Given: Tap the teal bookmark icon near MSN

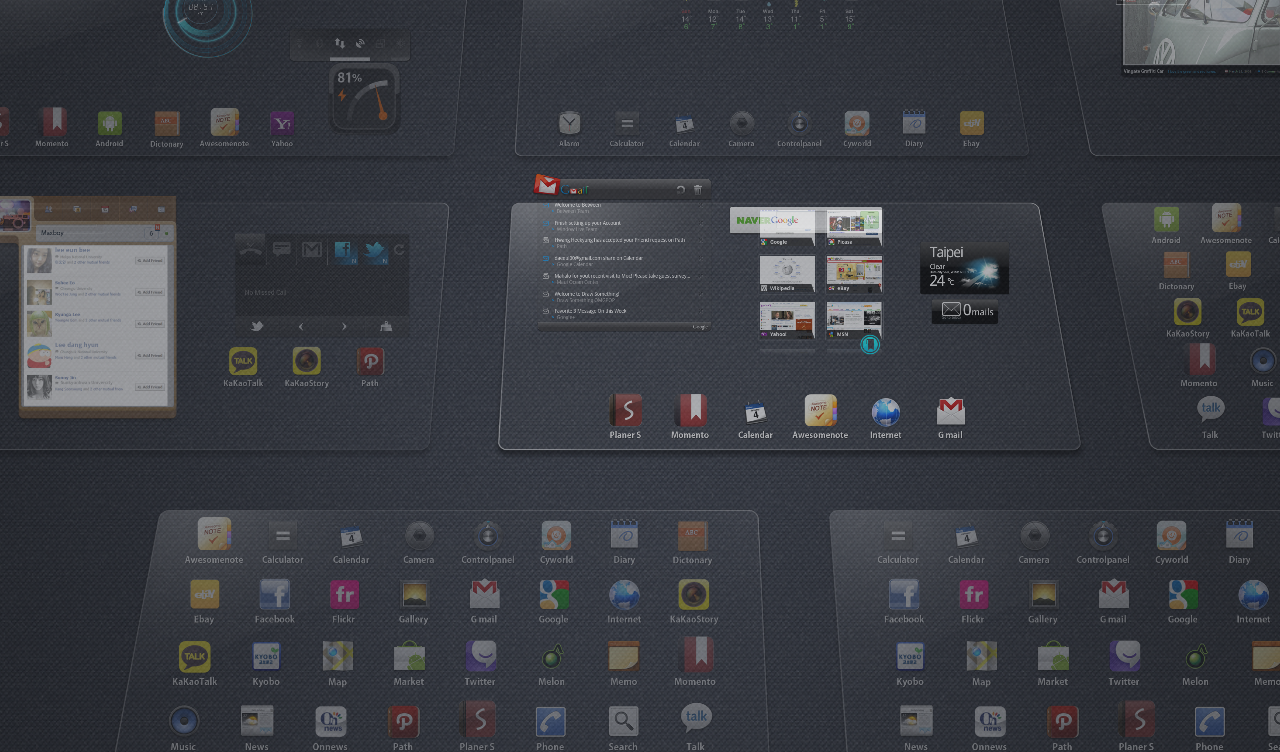Looking at the screenshot, I should pyautogui.click(x=870, y=344).
